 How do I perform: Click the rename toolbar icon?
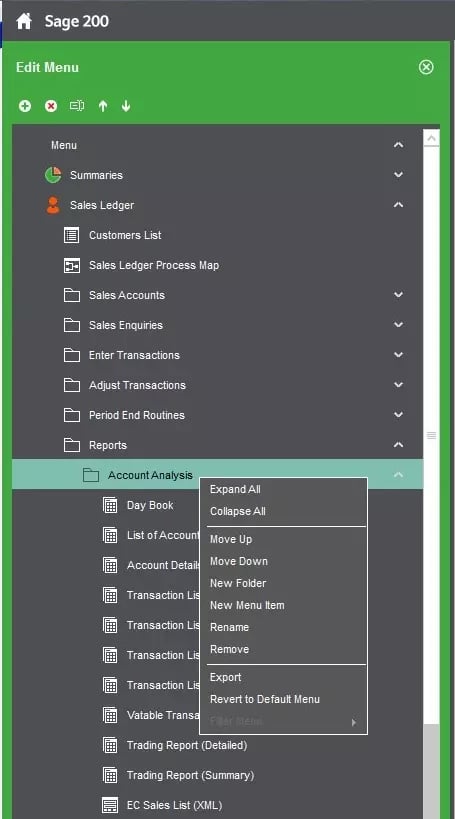click(x=77, y=106)
